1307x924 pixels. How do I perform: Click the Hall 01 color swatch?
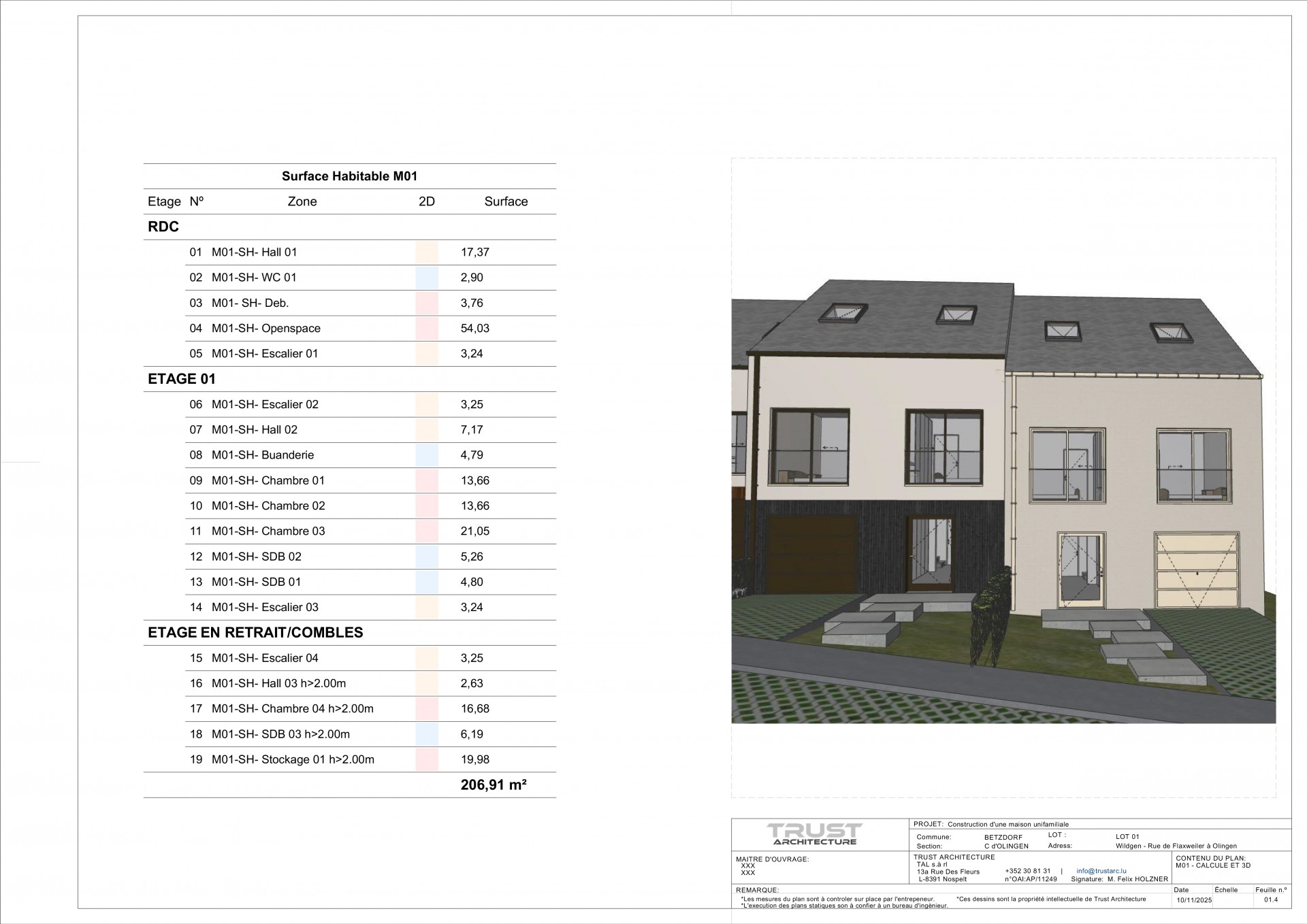(427, 252)
